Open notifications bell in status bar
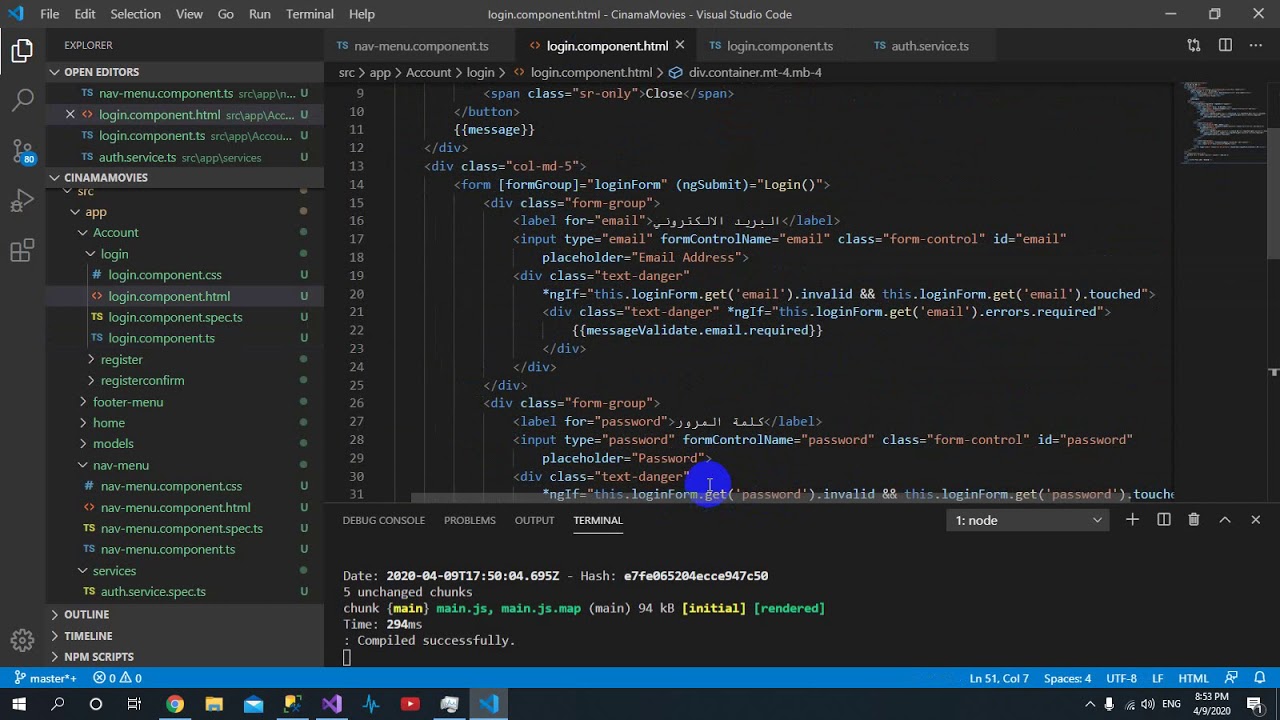1280x720 pixels. (1260, 678)
